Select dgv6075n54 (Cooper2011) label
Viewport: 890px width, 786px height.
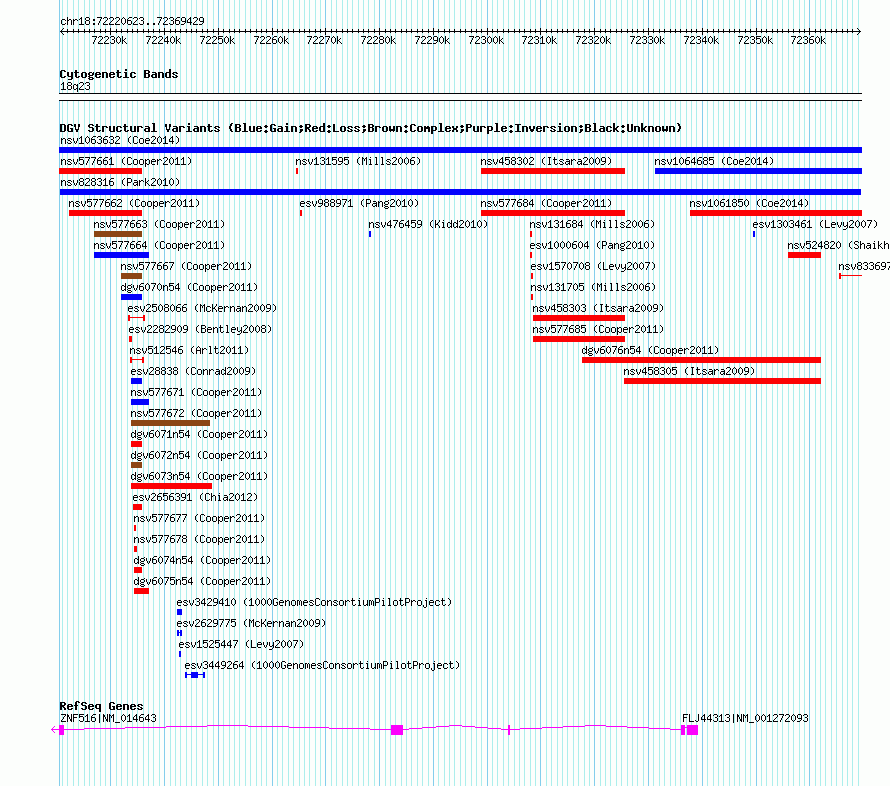(202, 581)
